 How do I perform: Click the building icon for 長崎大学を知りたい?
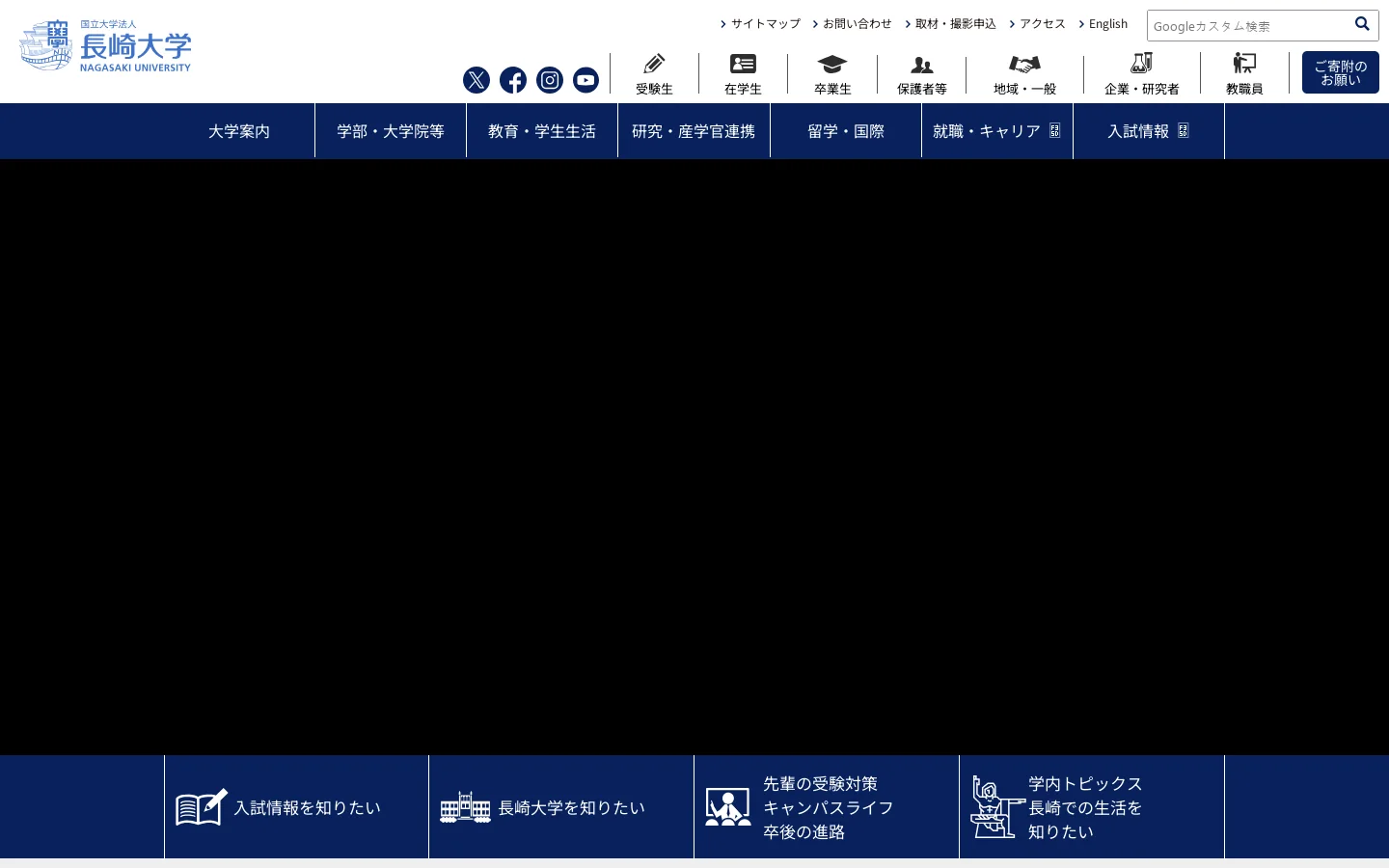(466, 807)
